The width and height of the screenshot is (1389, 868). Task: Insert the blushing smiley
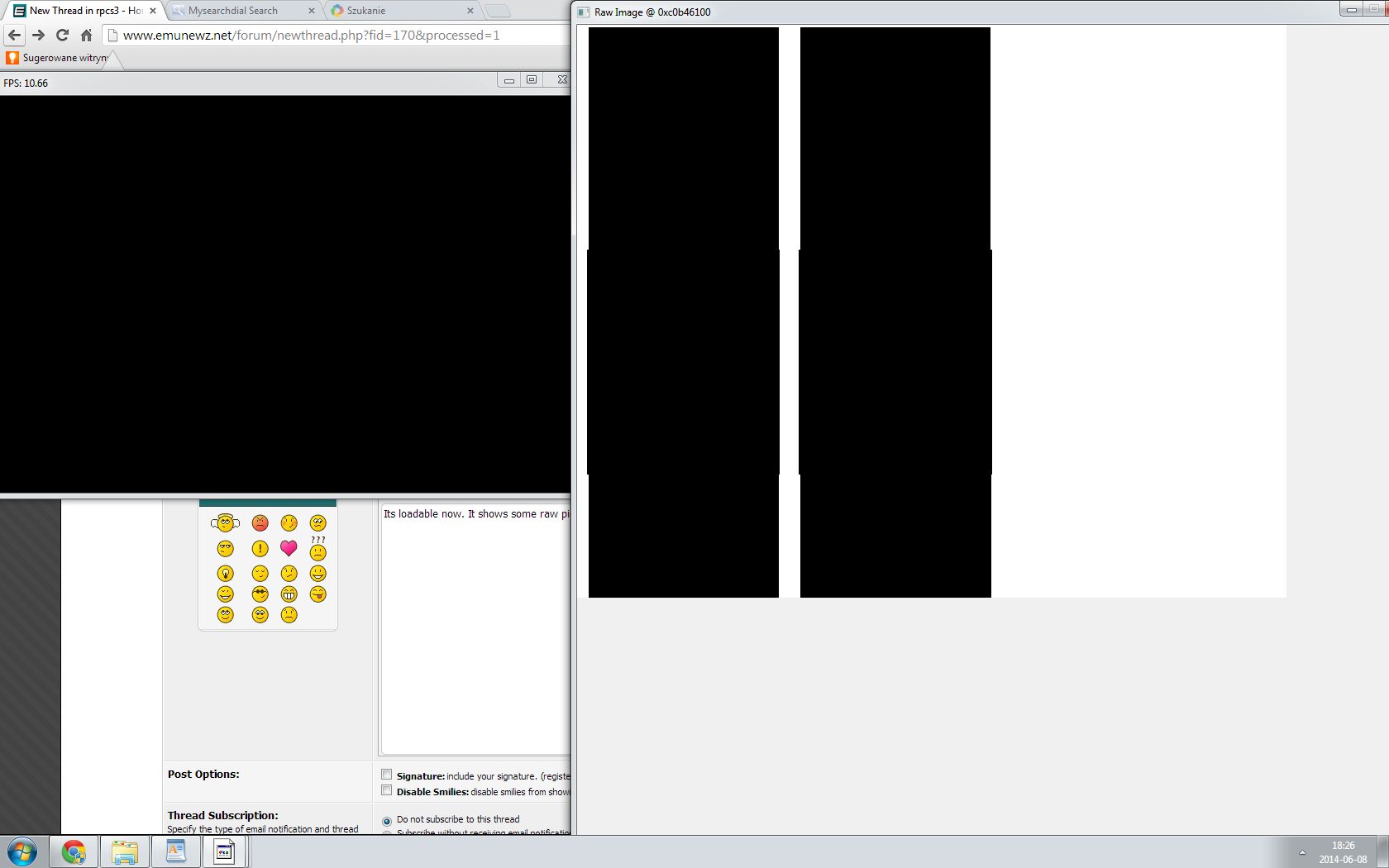289,522
